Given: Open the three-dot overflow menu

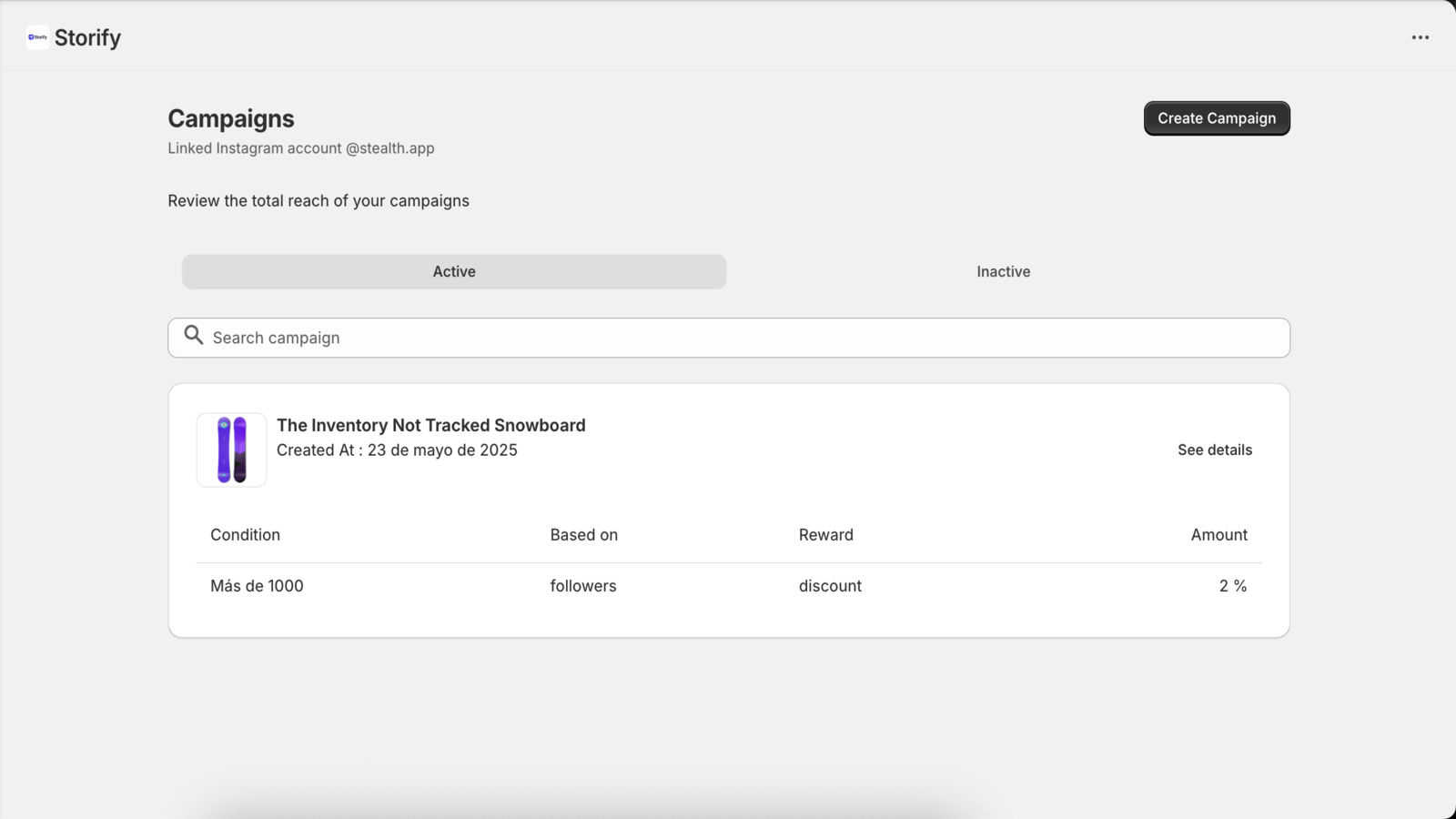Looking at the screenshot, I should (1420, 37).
